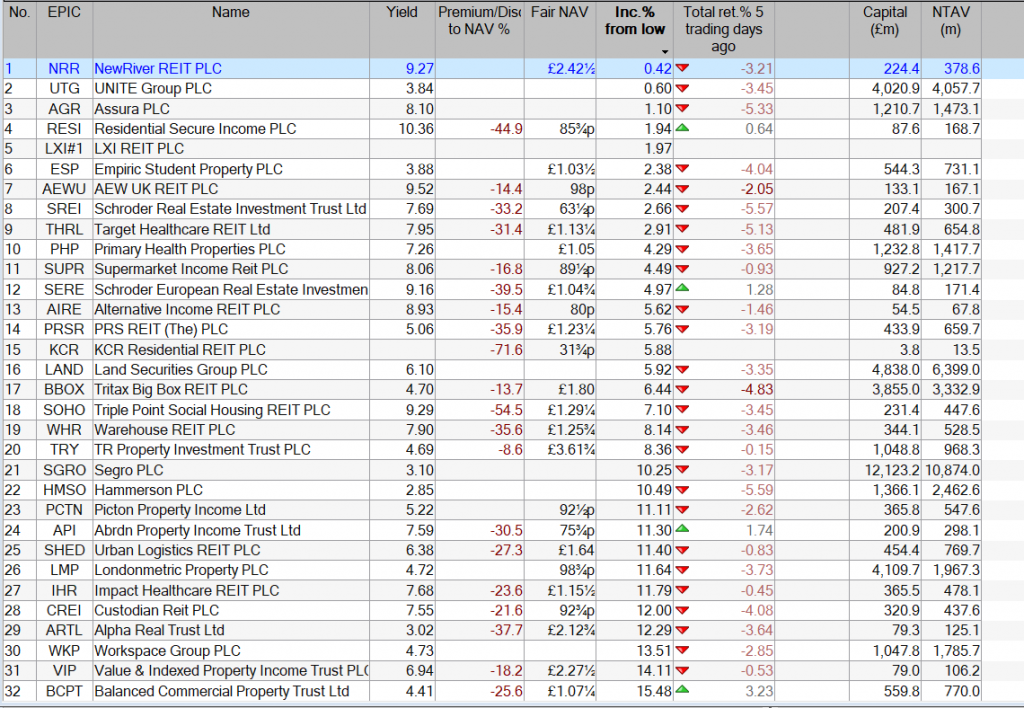Click the red down arrow in Assura PLC row
1024x708 pixels.
[682, 108]
